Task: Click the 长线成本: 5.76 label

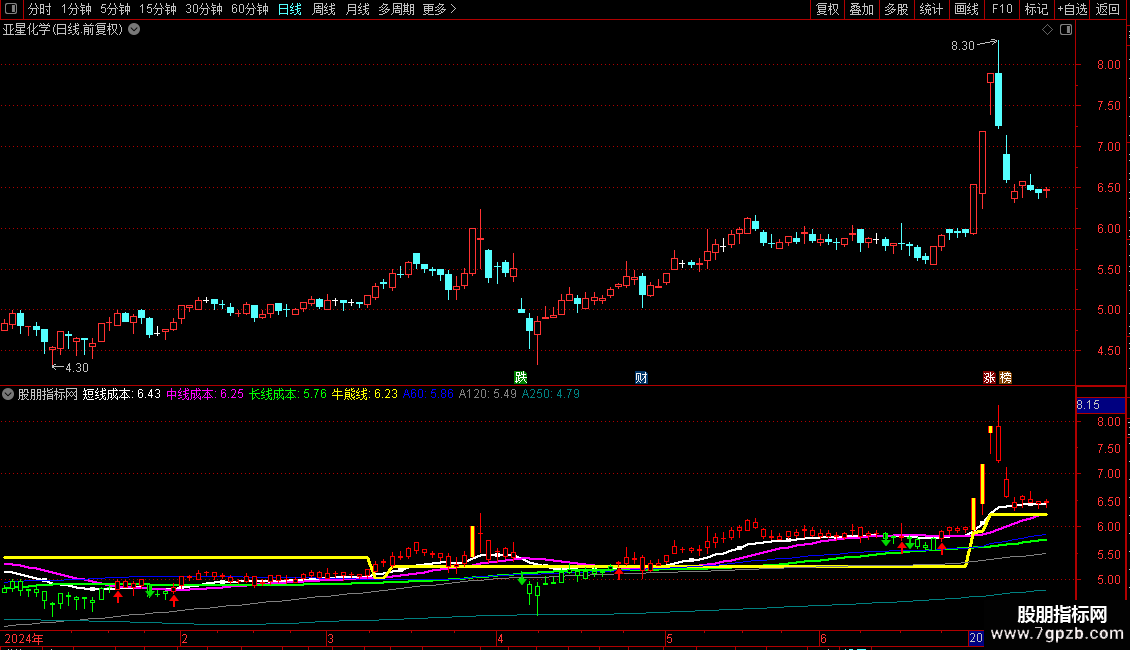Action: [288, 394]
